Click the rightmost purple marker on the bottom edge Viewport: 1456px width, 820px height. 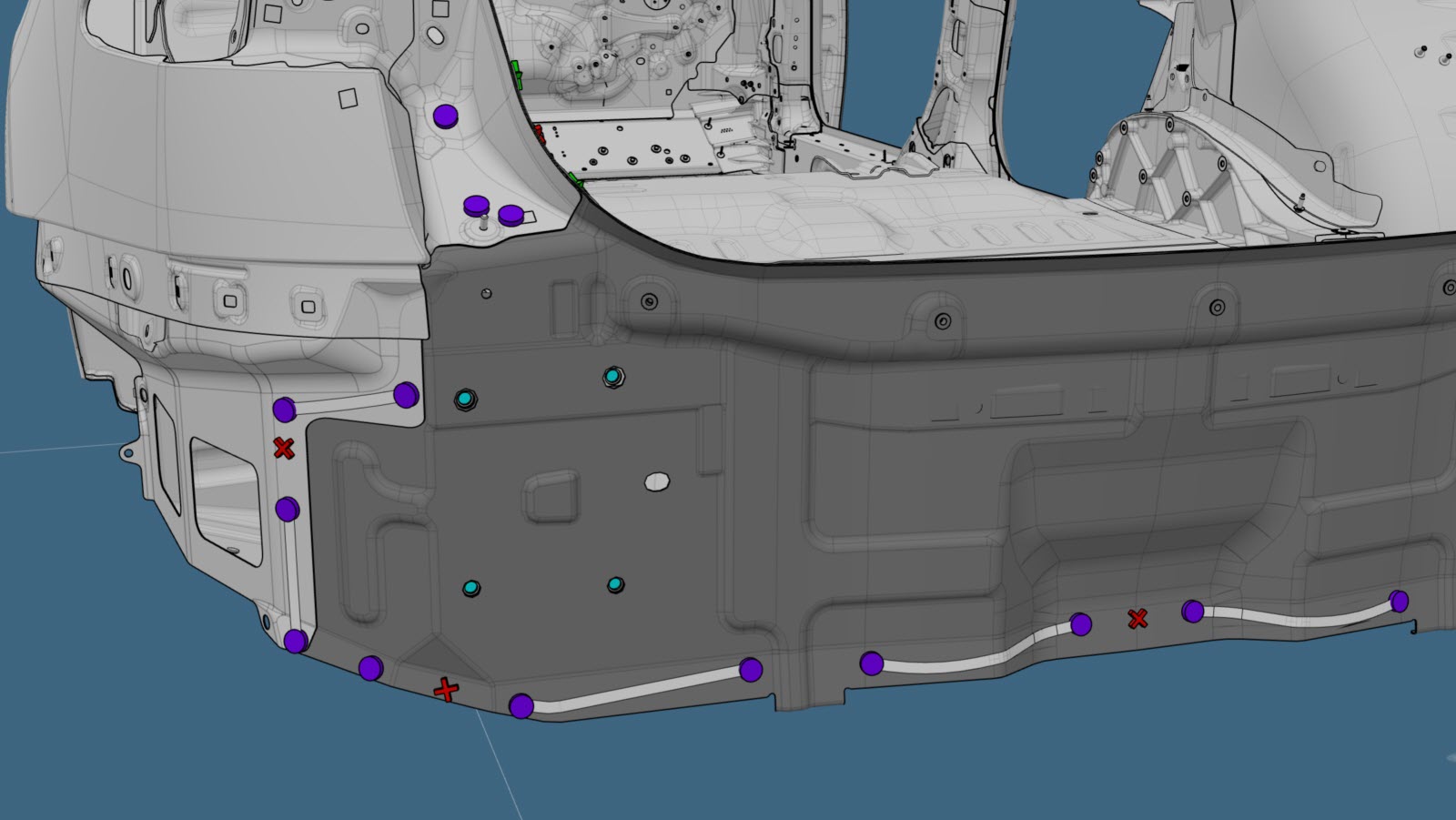pyautogui.click(x=1399, y=601)
